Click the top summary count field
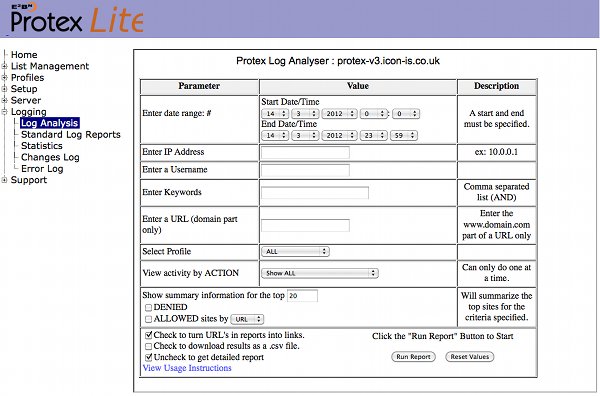Viewport: 600px width, 396px height. click(302, 296)
